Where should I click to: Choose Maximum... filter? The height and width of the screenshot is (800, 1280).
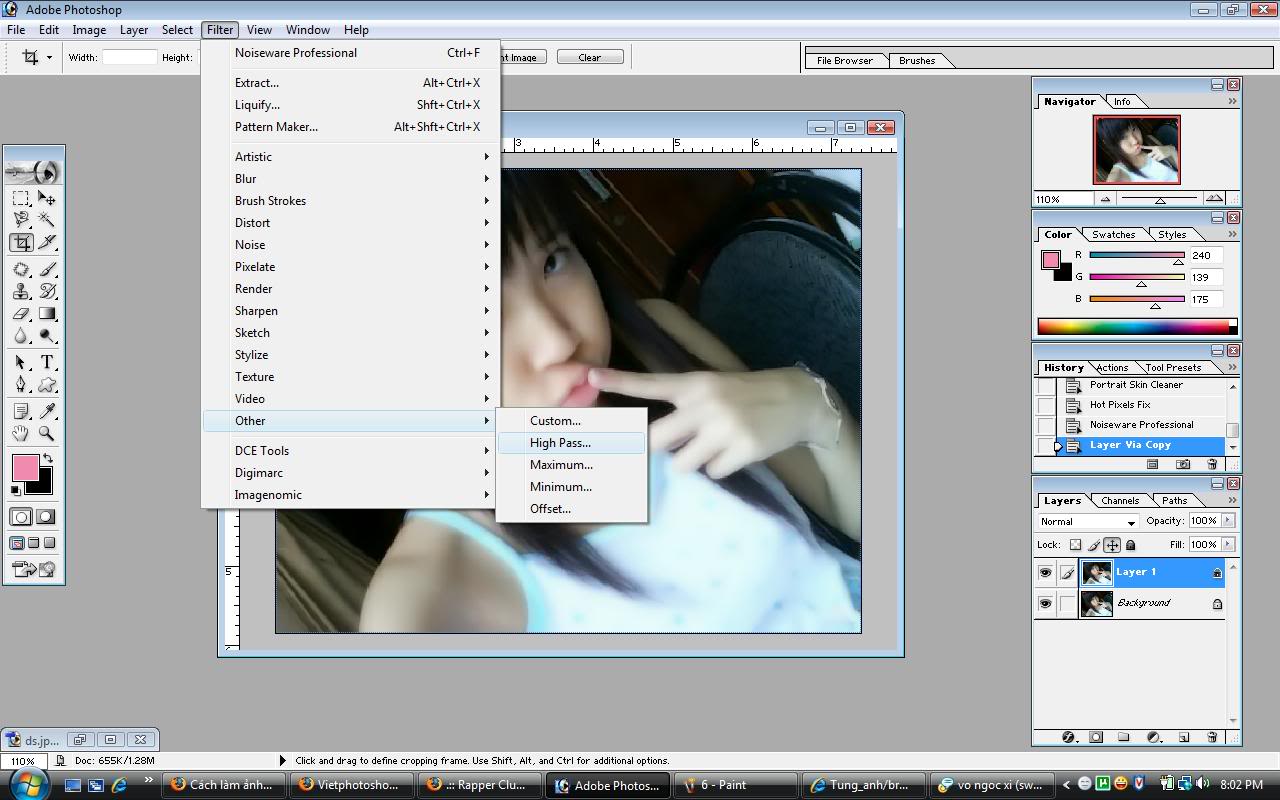point(572,465)
